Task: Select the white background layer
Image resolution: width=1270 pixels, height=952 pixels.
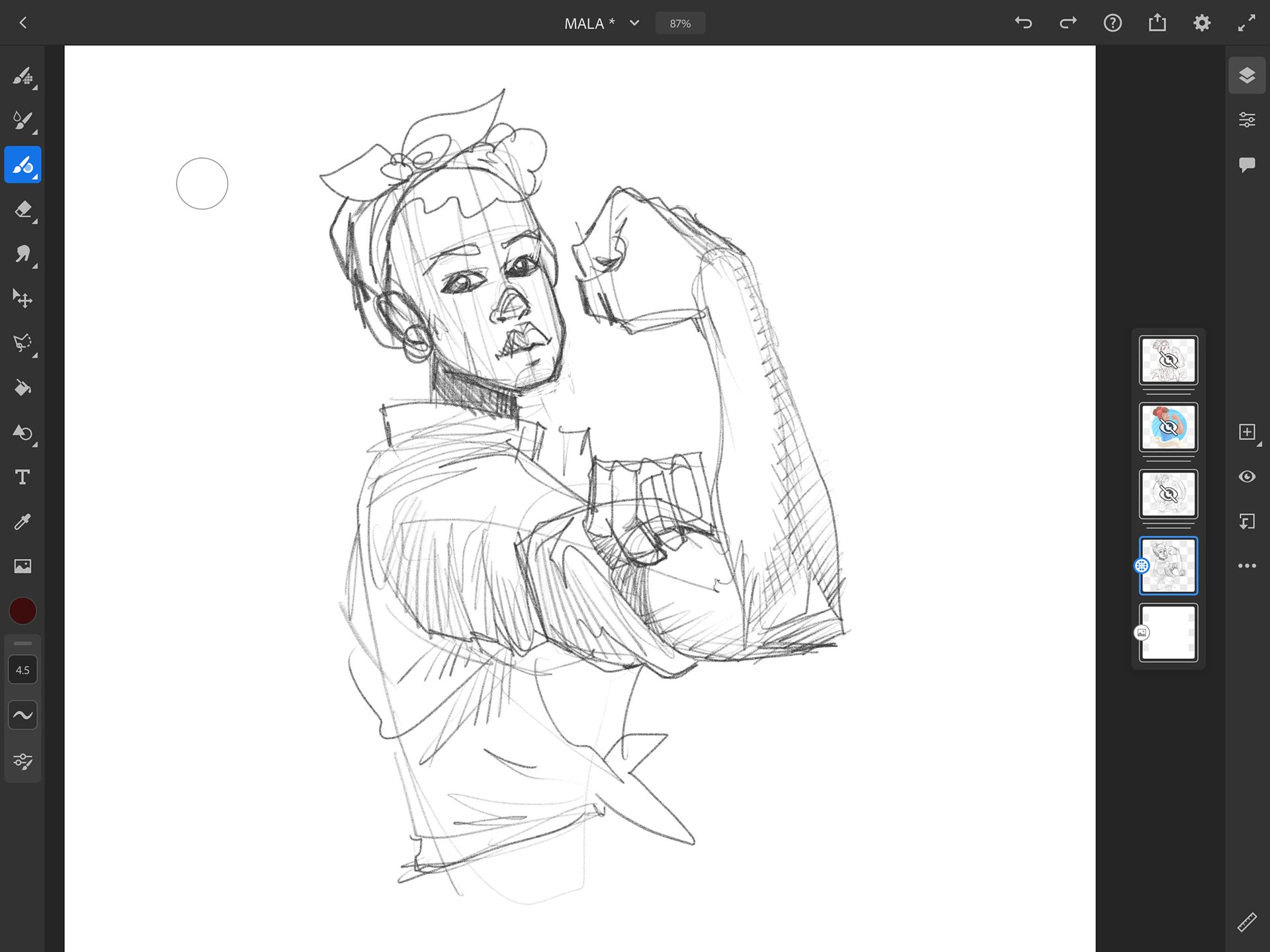Action: (1168, 632)
